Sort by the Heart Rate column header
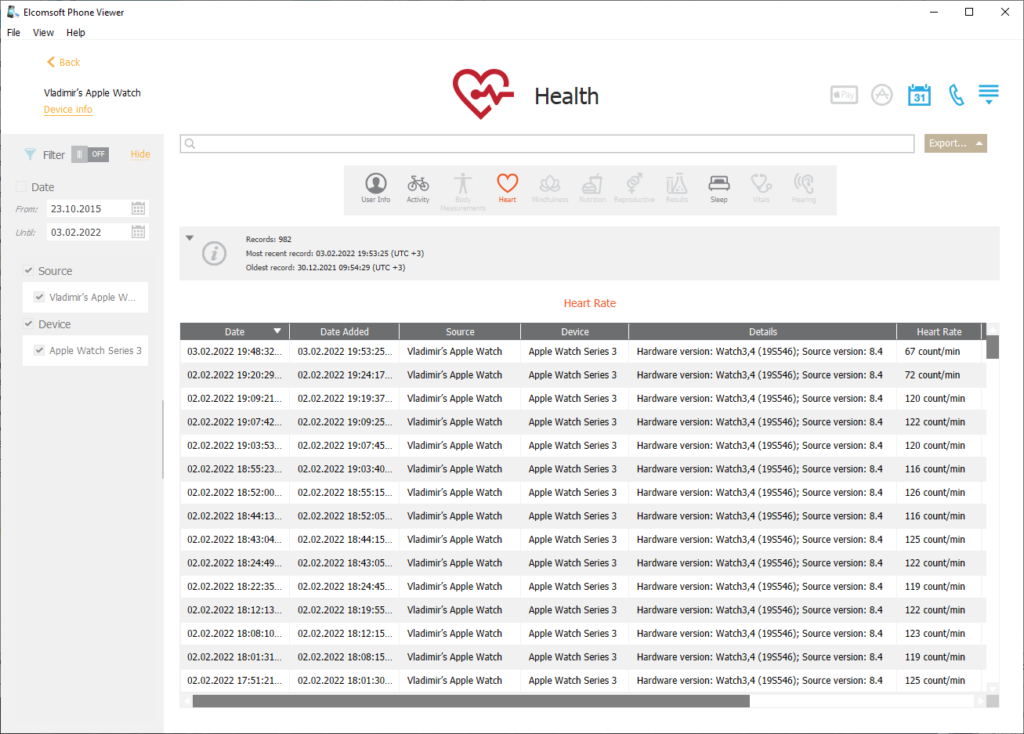1024x734 pixels. [x=939, y=332]
